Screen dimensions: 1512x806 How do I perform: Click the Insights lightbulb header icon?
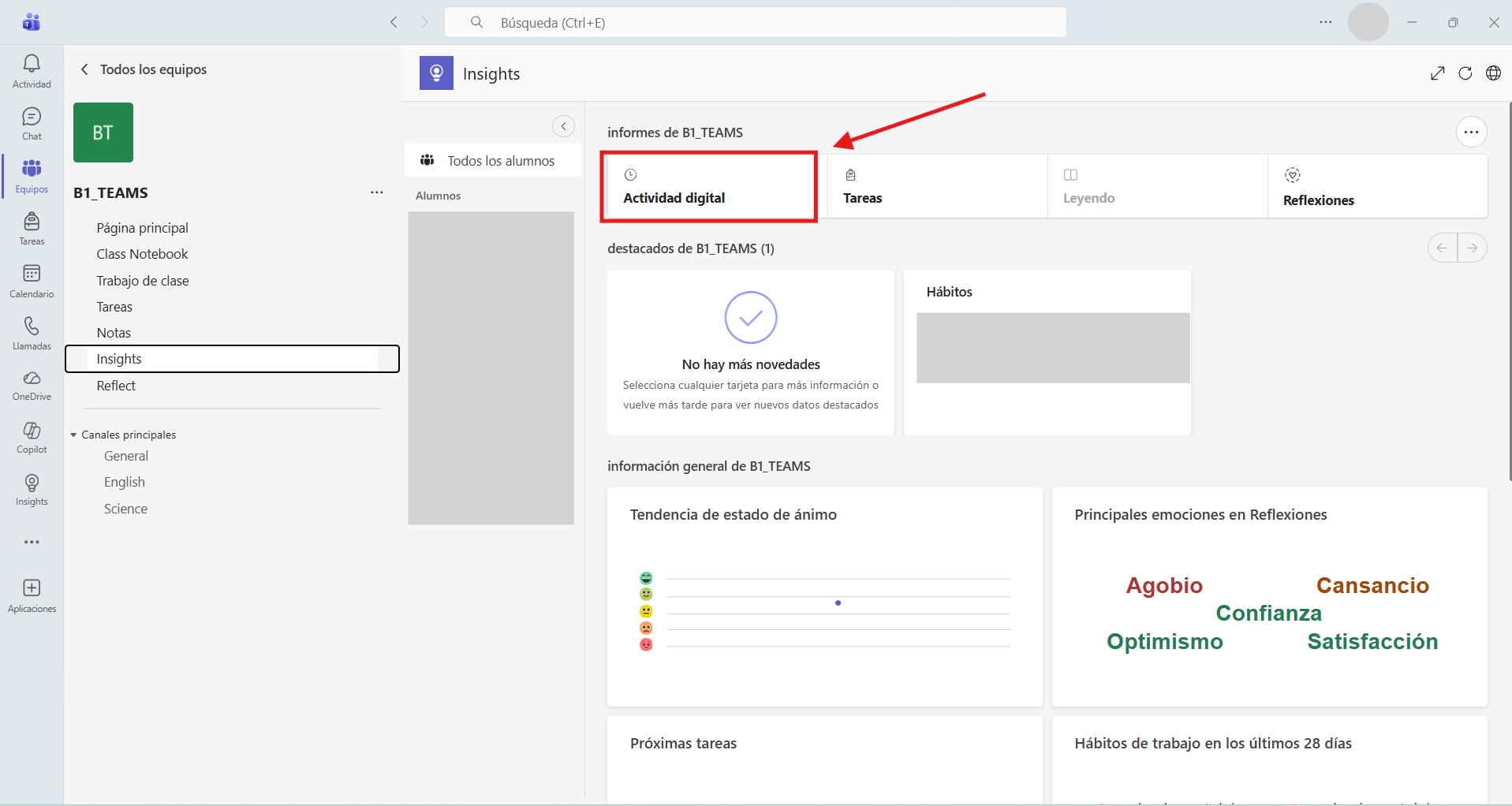click(x=436, y=73)
